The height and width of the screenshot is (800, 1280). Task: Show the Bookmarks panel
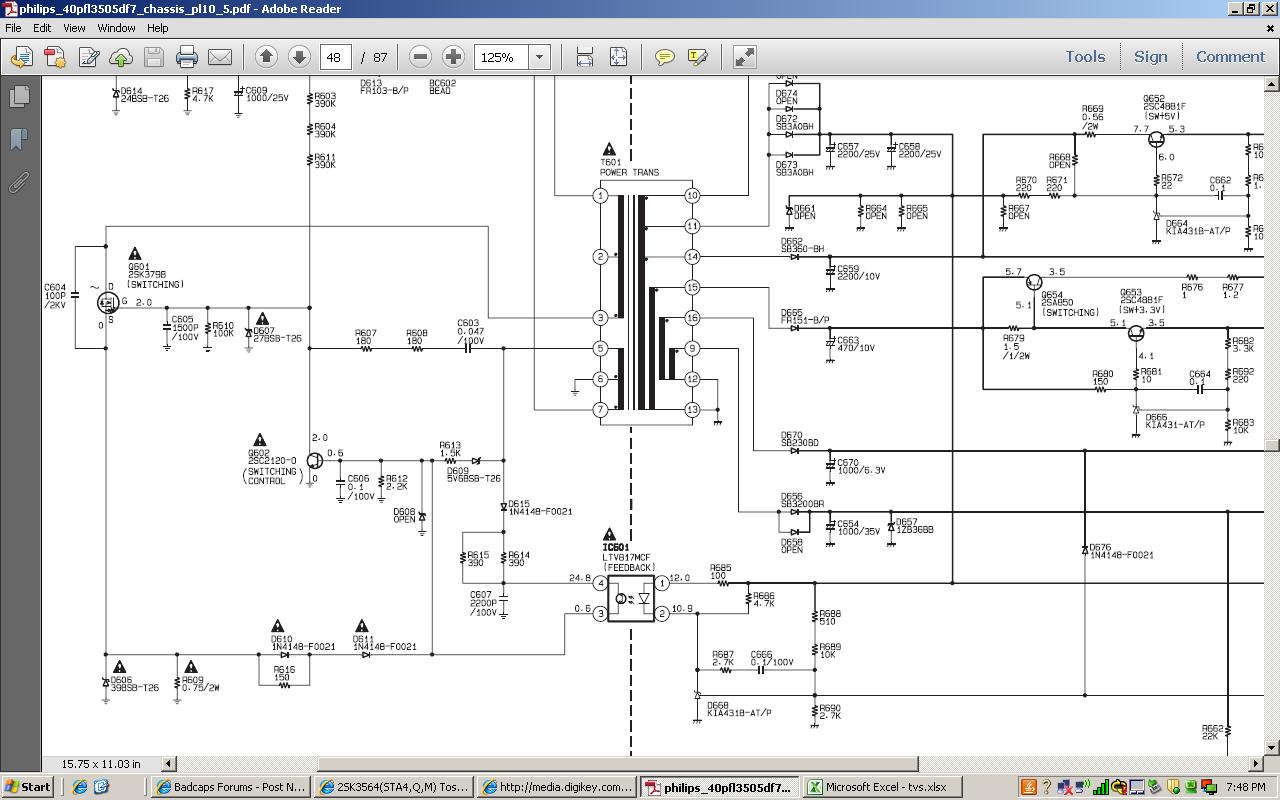click(19, 139)
